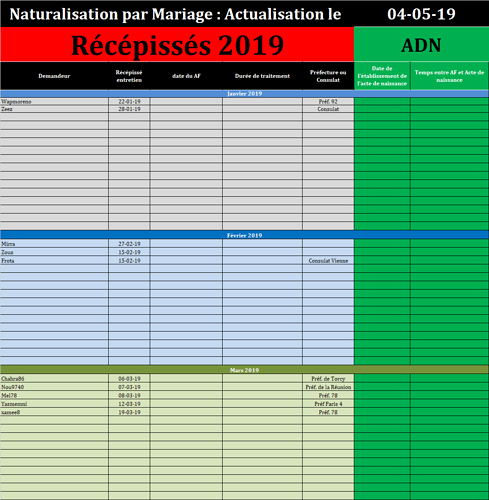Click the Préf. 92 cell

click(328, 101)
